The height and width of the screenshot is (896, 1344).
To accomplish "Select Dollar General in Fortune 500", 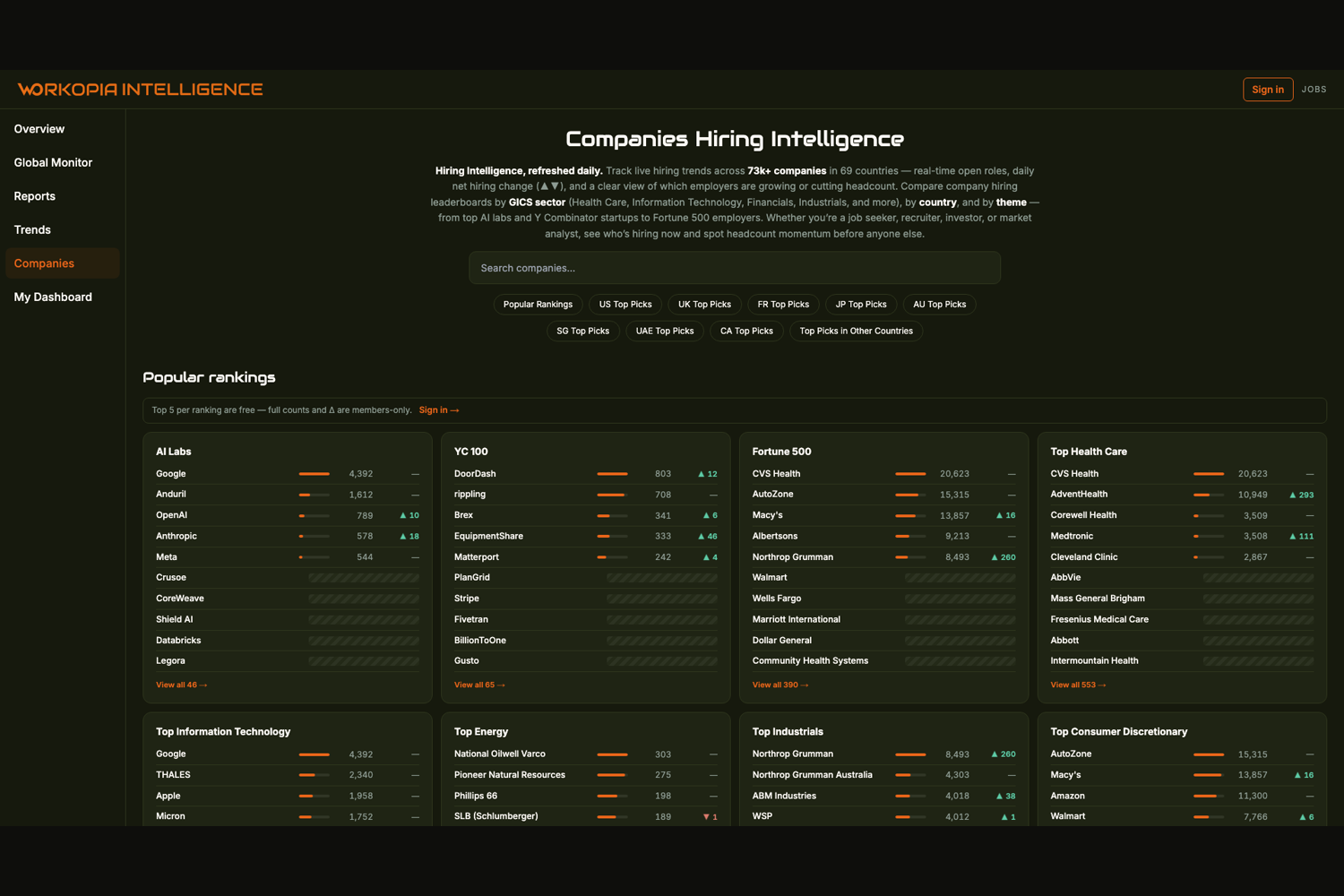I will pos(884,641).
